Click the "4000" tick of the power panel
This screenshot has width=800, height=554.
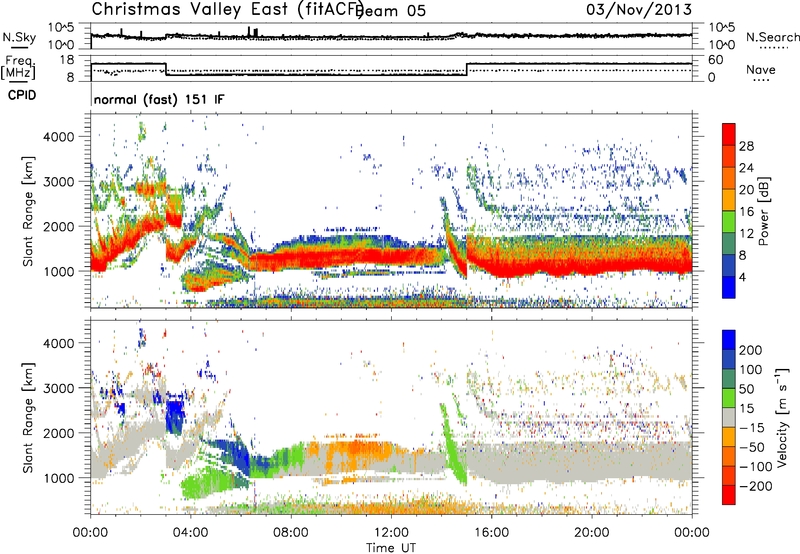tap(58, 137)
